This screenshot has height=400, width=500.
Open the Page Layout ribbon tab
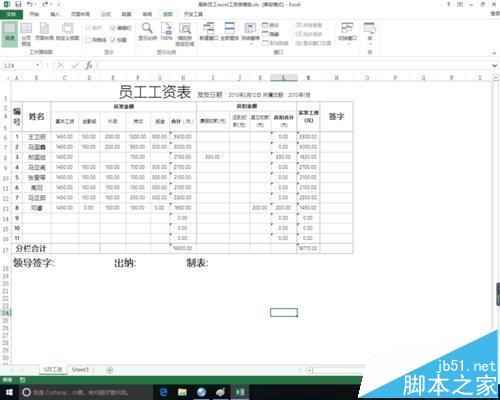coord(80,14)
